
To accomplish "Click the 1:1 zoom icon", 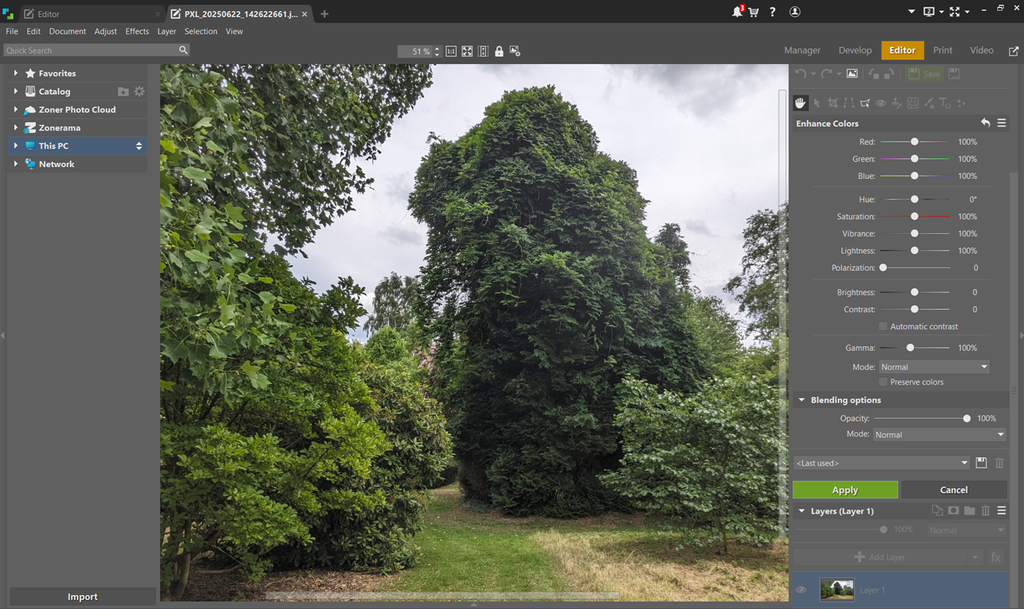I will pyautogui.click(x=452, y=51).
